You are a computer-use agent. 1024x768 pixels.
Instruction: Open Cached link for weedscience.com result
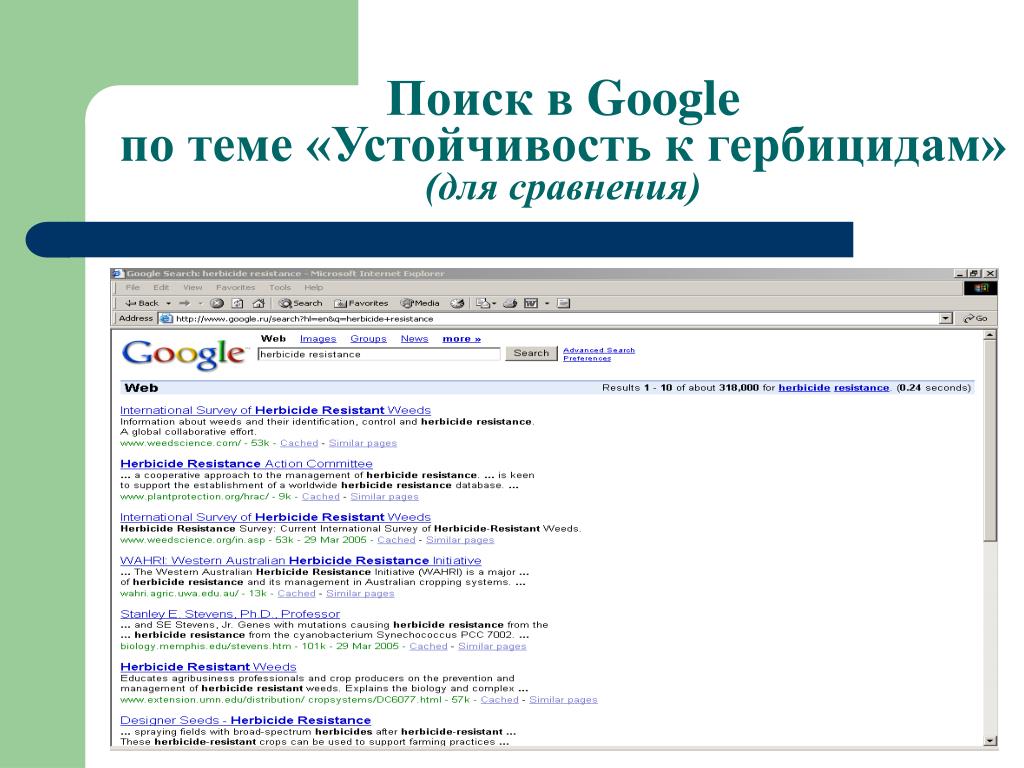point(299,443)
